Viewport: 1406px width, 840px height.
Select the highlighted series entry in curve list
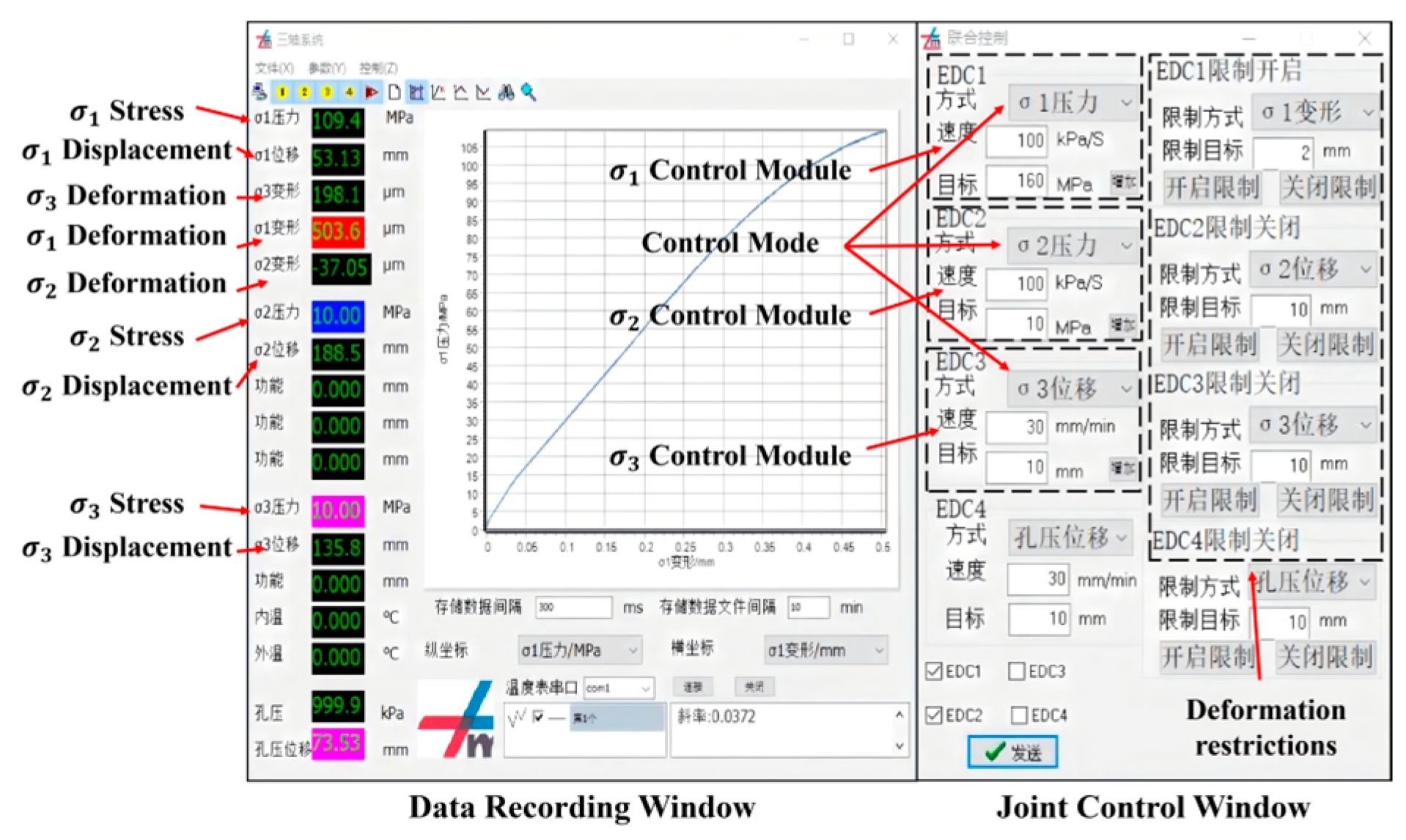tap(617, 718)
